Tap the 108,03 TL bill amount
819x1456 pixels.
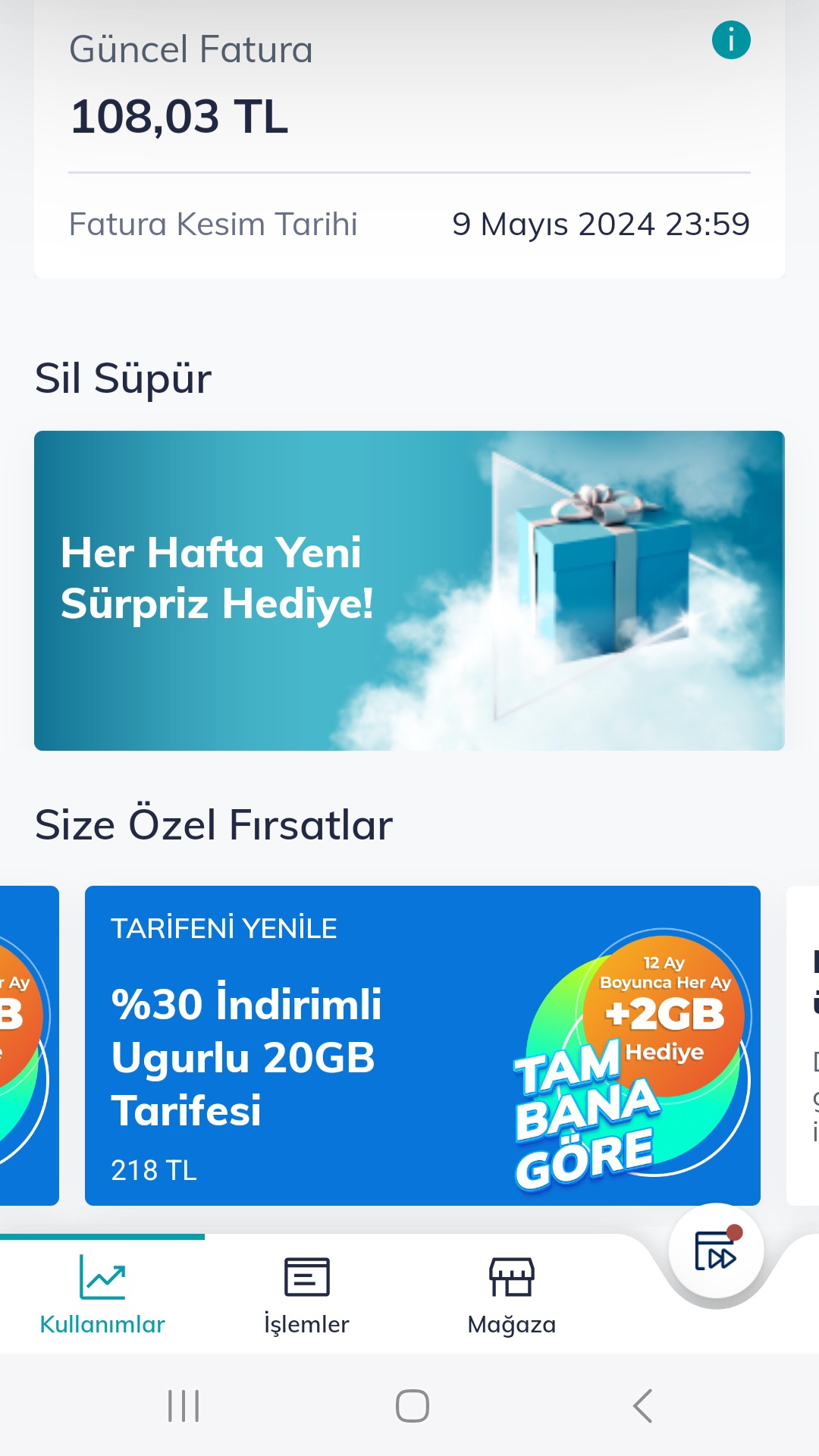coord(180,117)
